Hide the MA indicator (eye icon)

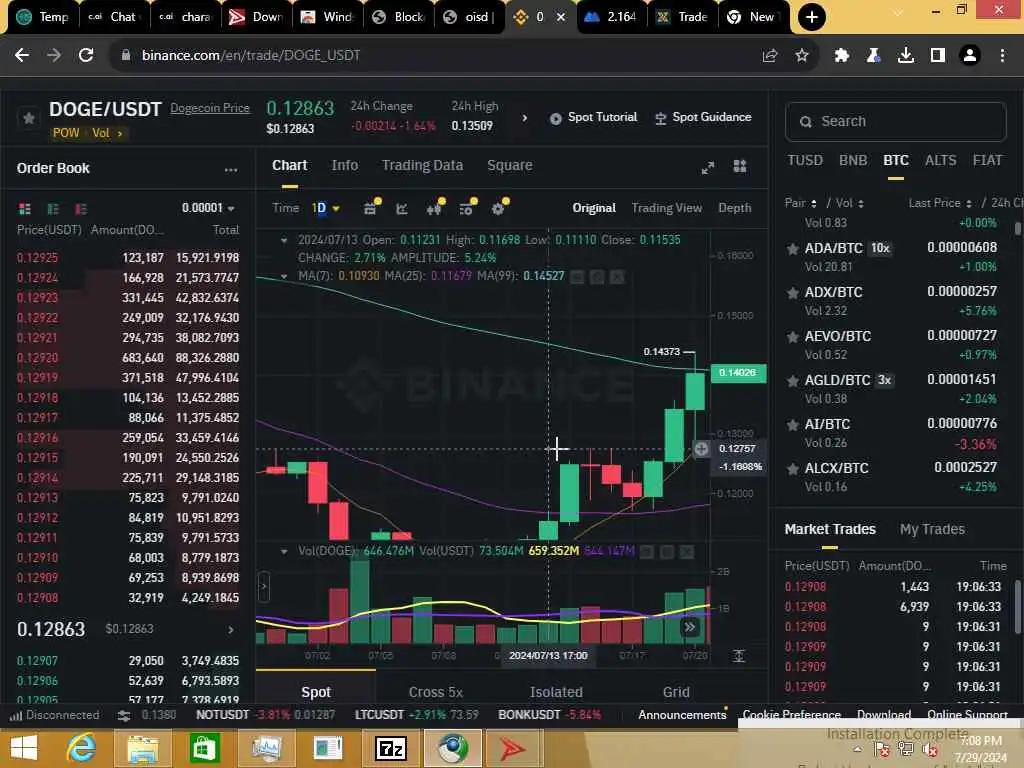tap(577, 276)
